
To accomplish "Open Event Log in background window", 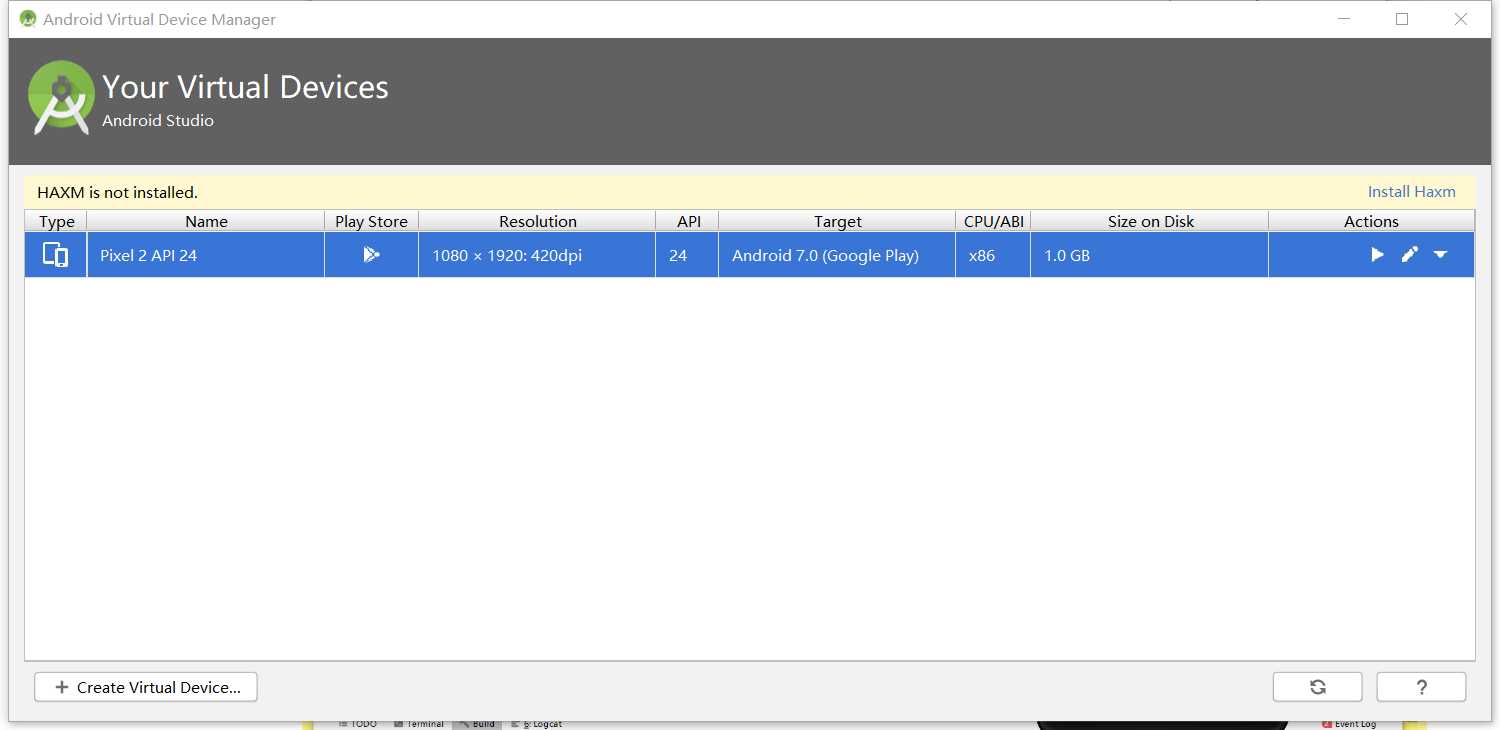I will pos(1349,723).
